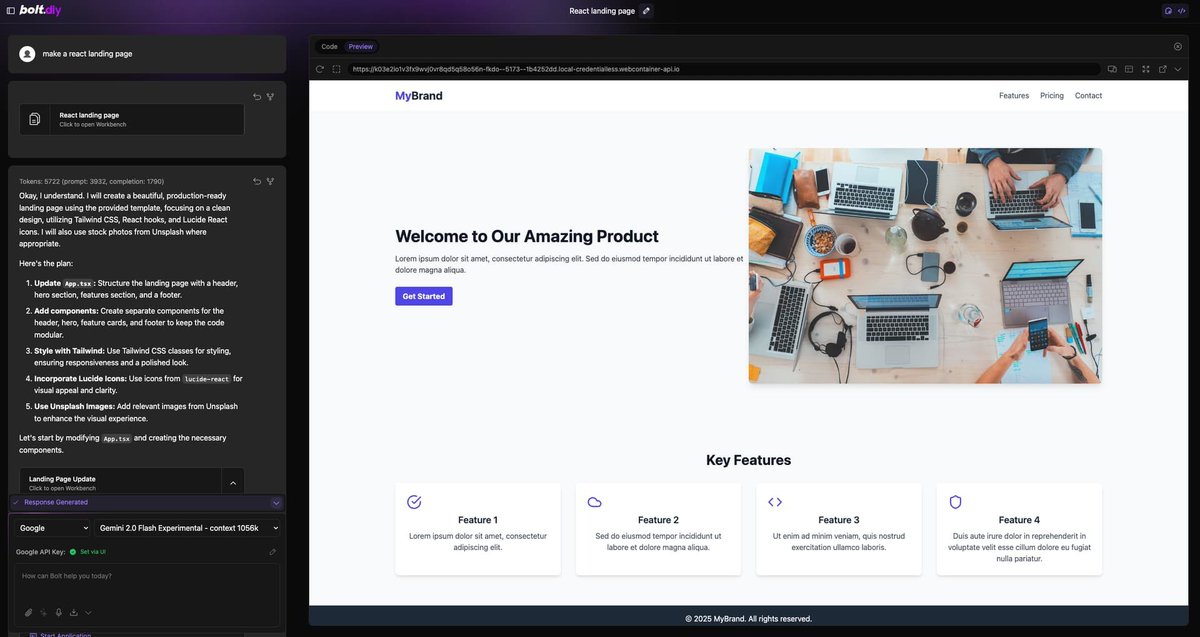The image size is (1200, 637).
Task: Toggle the sidebar panel icon beside the bolt.diy logo
Action: pos(10,10)
